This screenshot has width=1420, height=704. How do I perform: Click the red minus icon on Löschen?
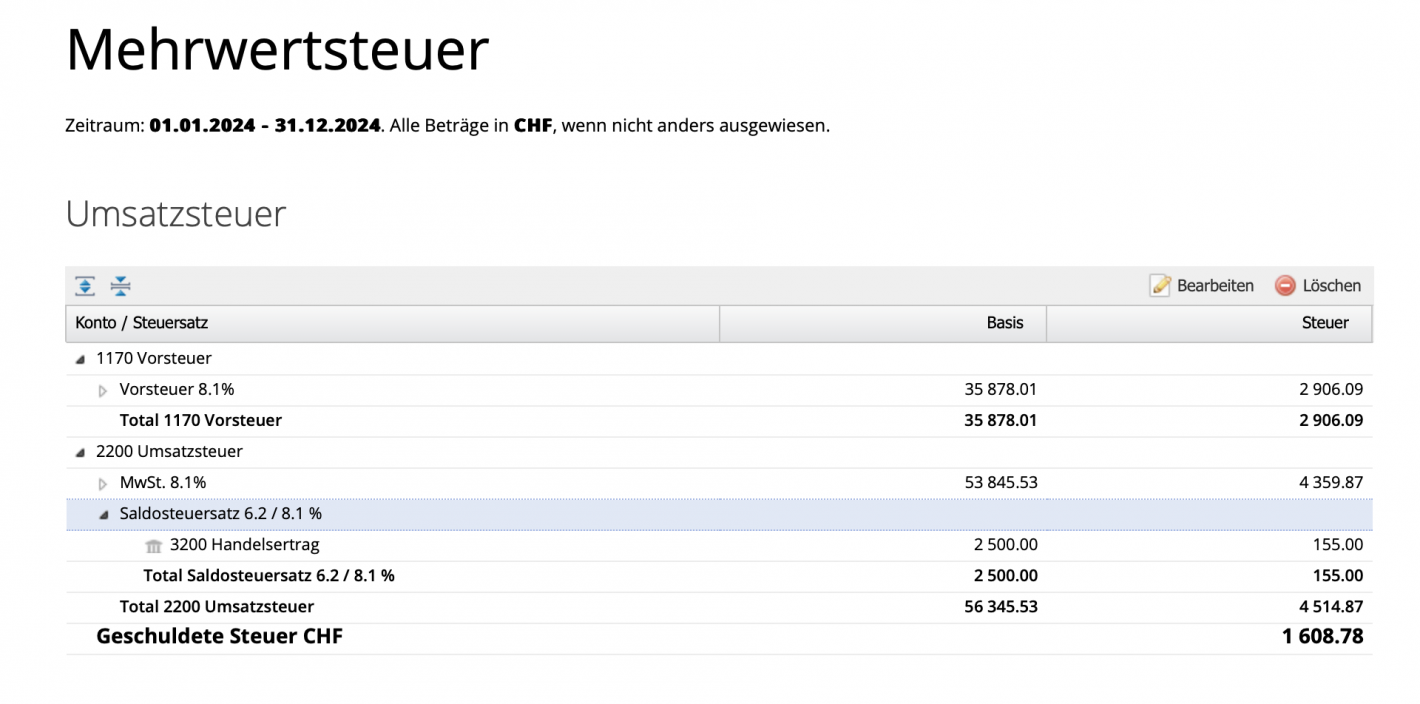point(1283,285)
